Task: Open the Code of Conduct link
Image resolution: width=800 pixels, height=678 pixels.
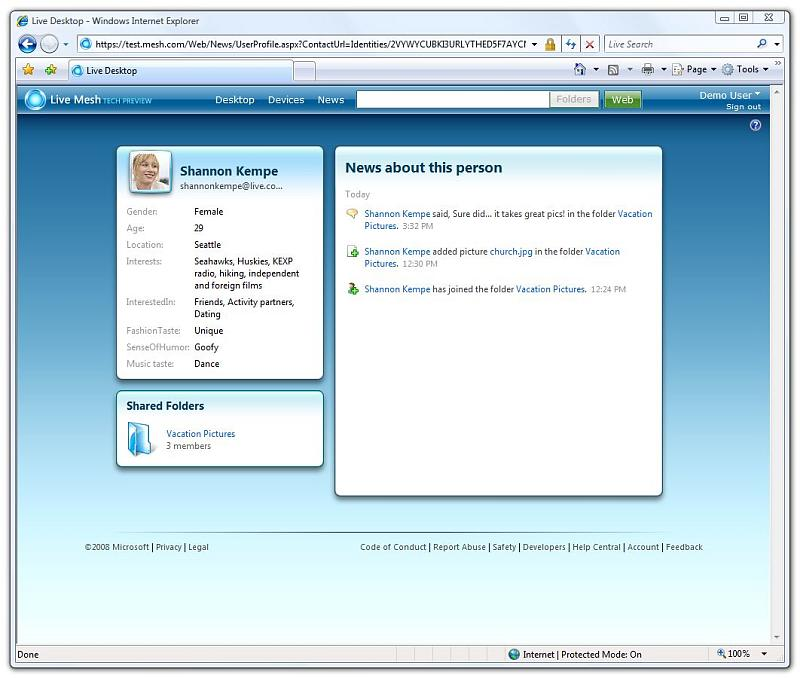Action: [x=393, y=547]
